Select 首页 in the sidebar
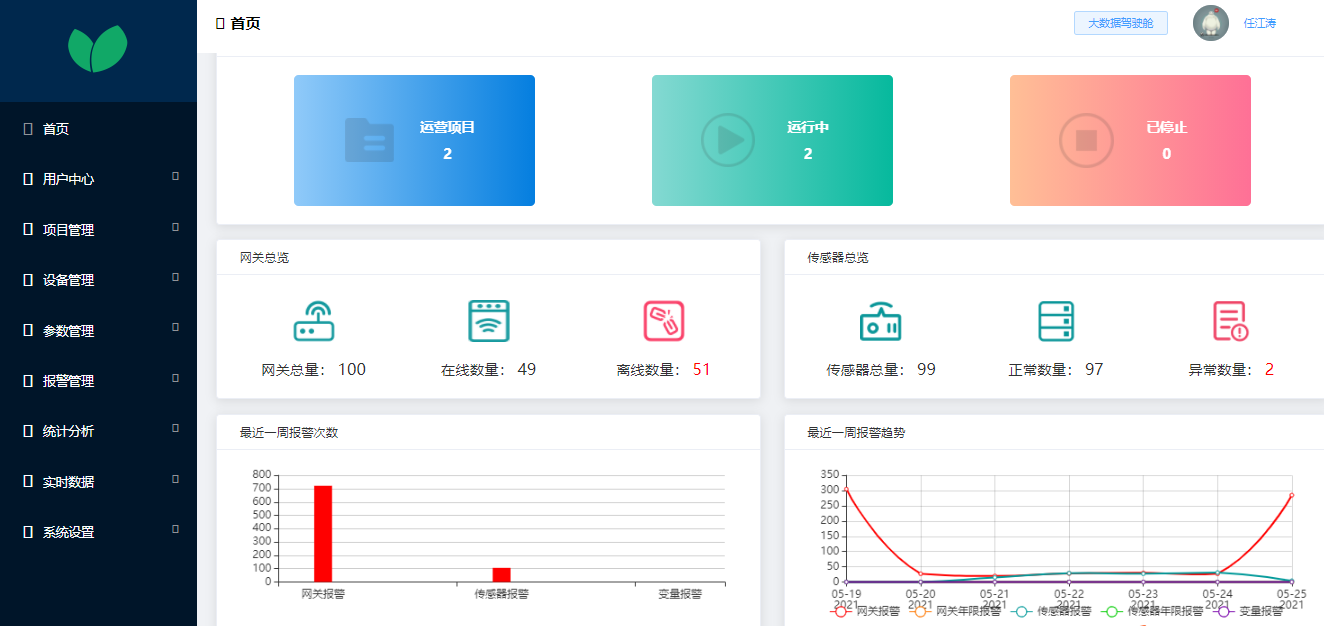Image resolution: width=1324 pixels, height=626 pixels. [x=56, y=129]
